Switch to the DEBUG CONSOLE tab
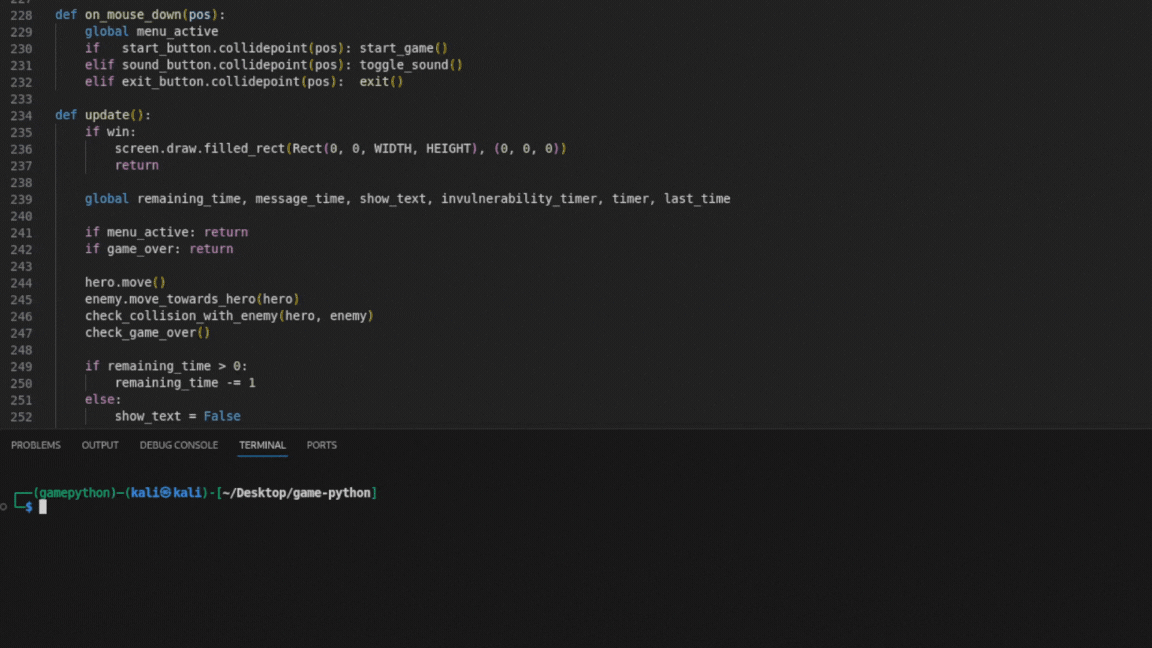The image size is (1152, 648). 179,445
